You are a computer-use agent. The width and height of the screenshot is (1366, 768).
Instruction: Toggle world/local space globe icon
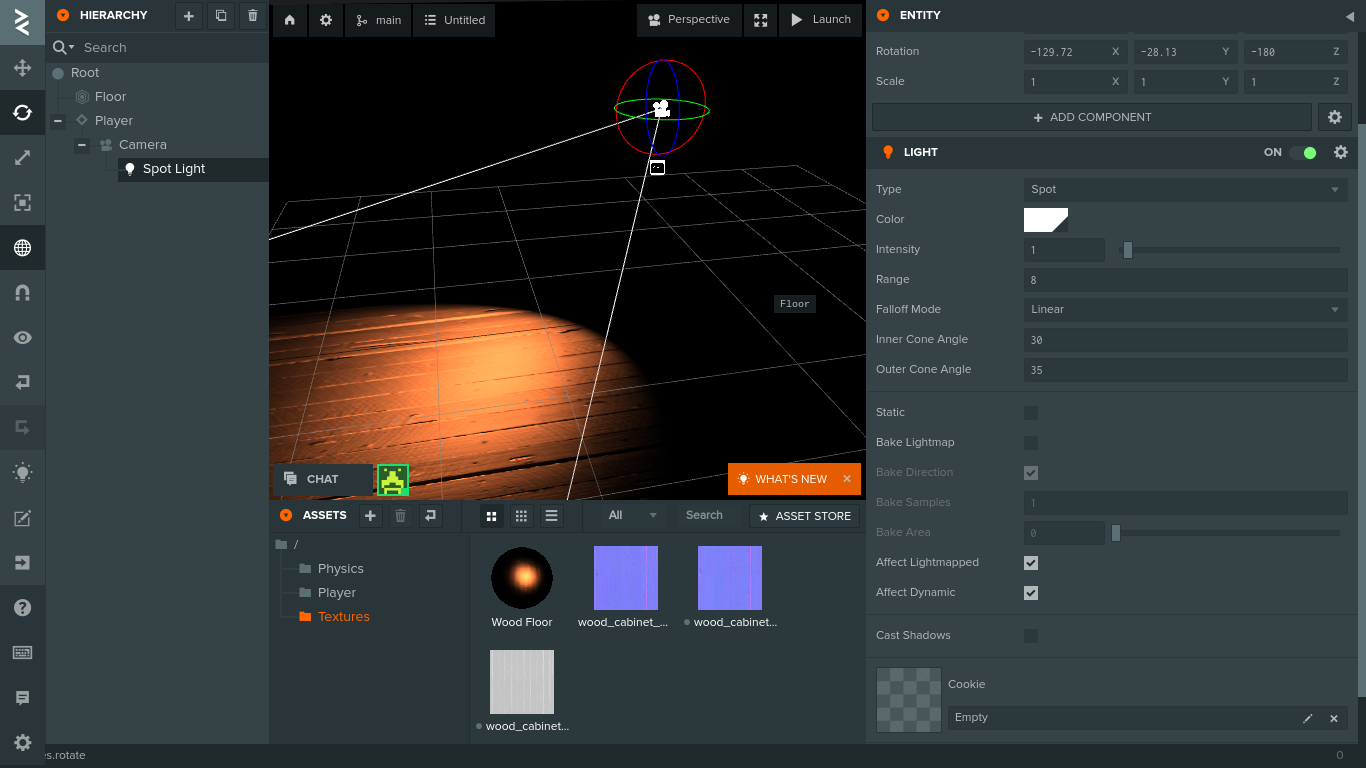pyautogui.click(x=22, y=248)
